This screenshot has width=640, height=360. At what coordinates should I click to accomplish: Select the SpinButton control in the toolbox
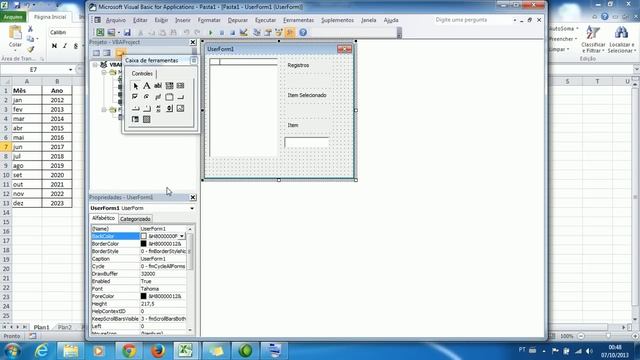(169, 109)
